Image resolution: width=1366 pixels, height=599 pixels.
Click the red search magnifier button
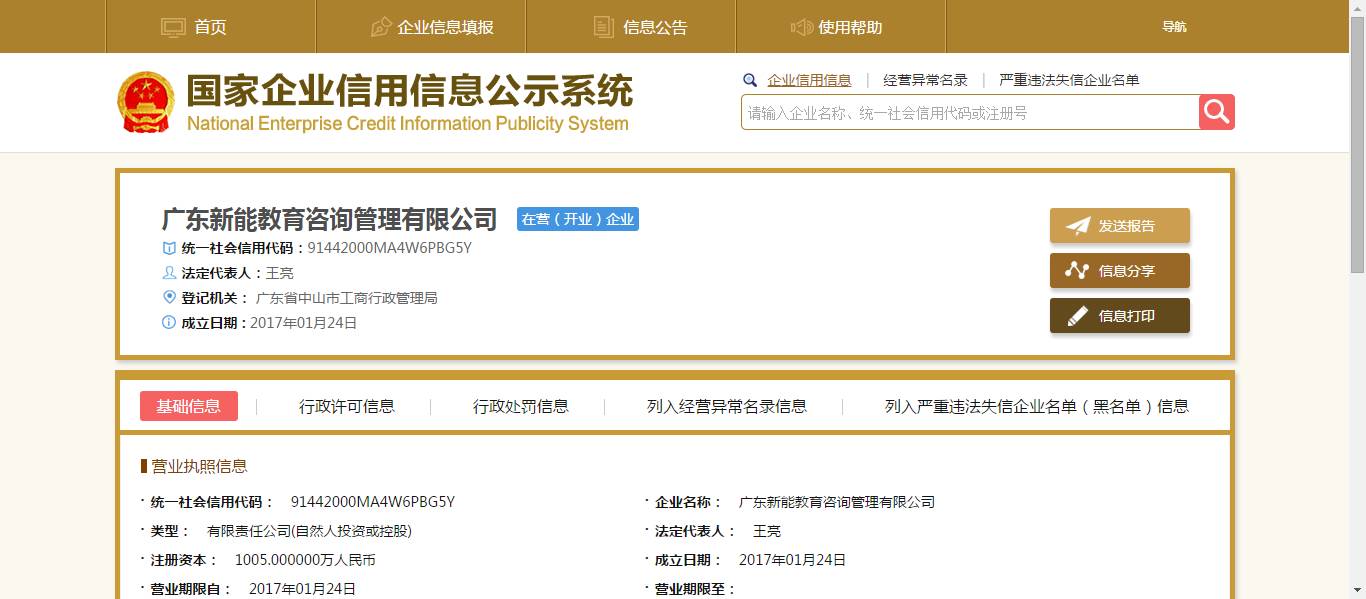click(1217, 112)
